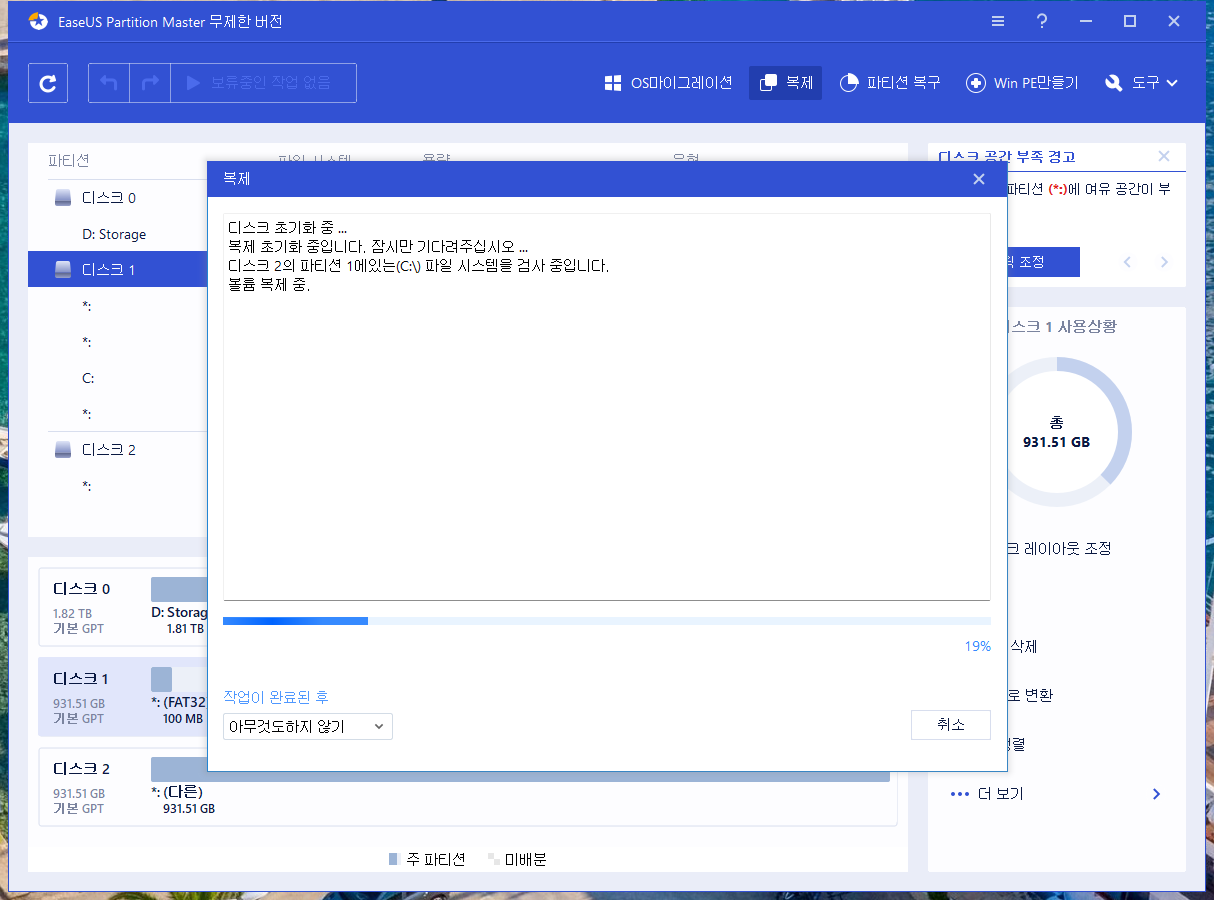1214x900 pixels.
Task: Open the 아무것도하지 않기 dropdown
Action: (308, 727)
